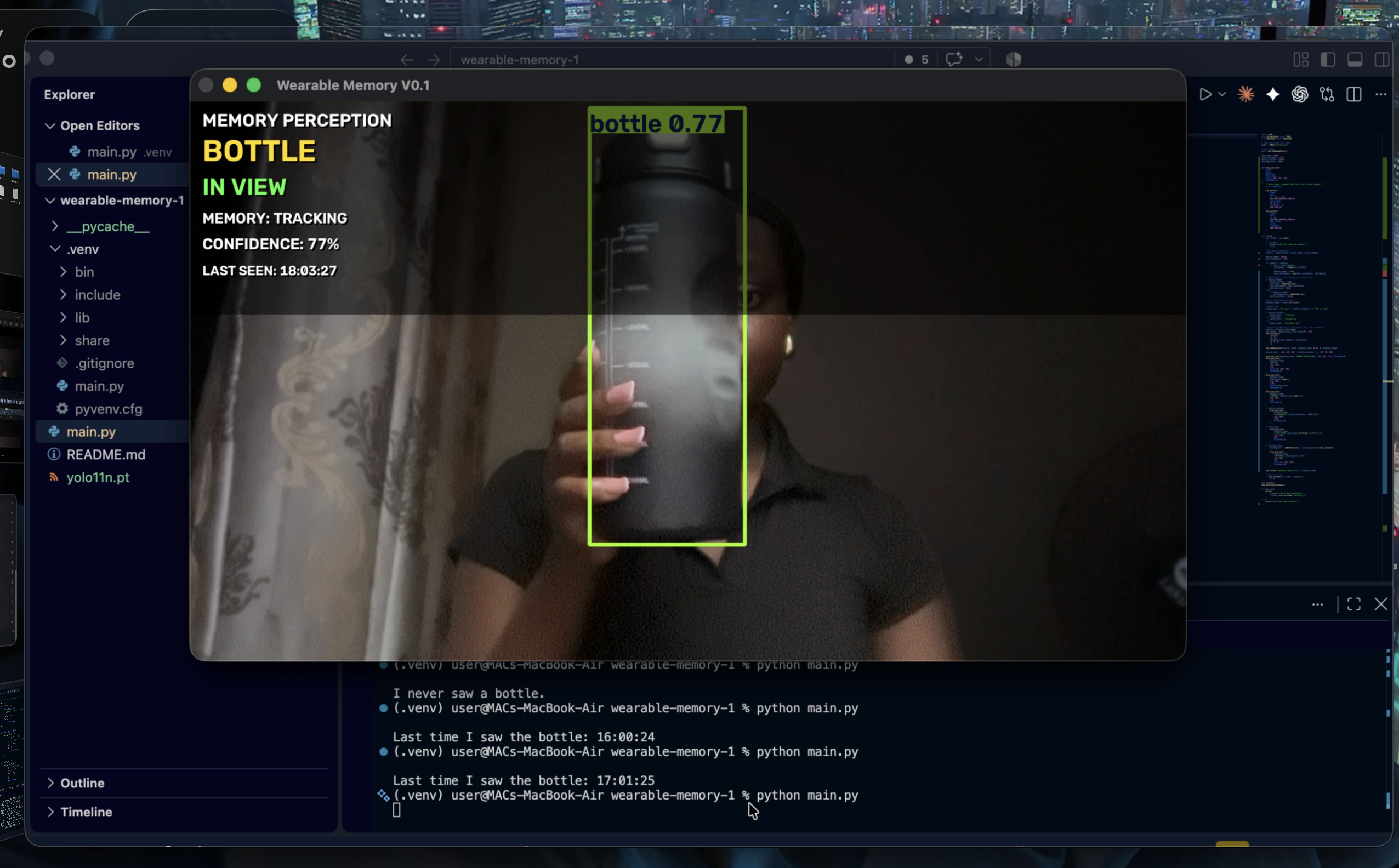1399x868 pixels.
Task: Toggle the primary side bar visibility
Action: pos(1328,60)
